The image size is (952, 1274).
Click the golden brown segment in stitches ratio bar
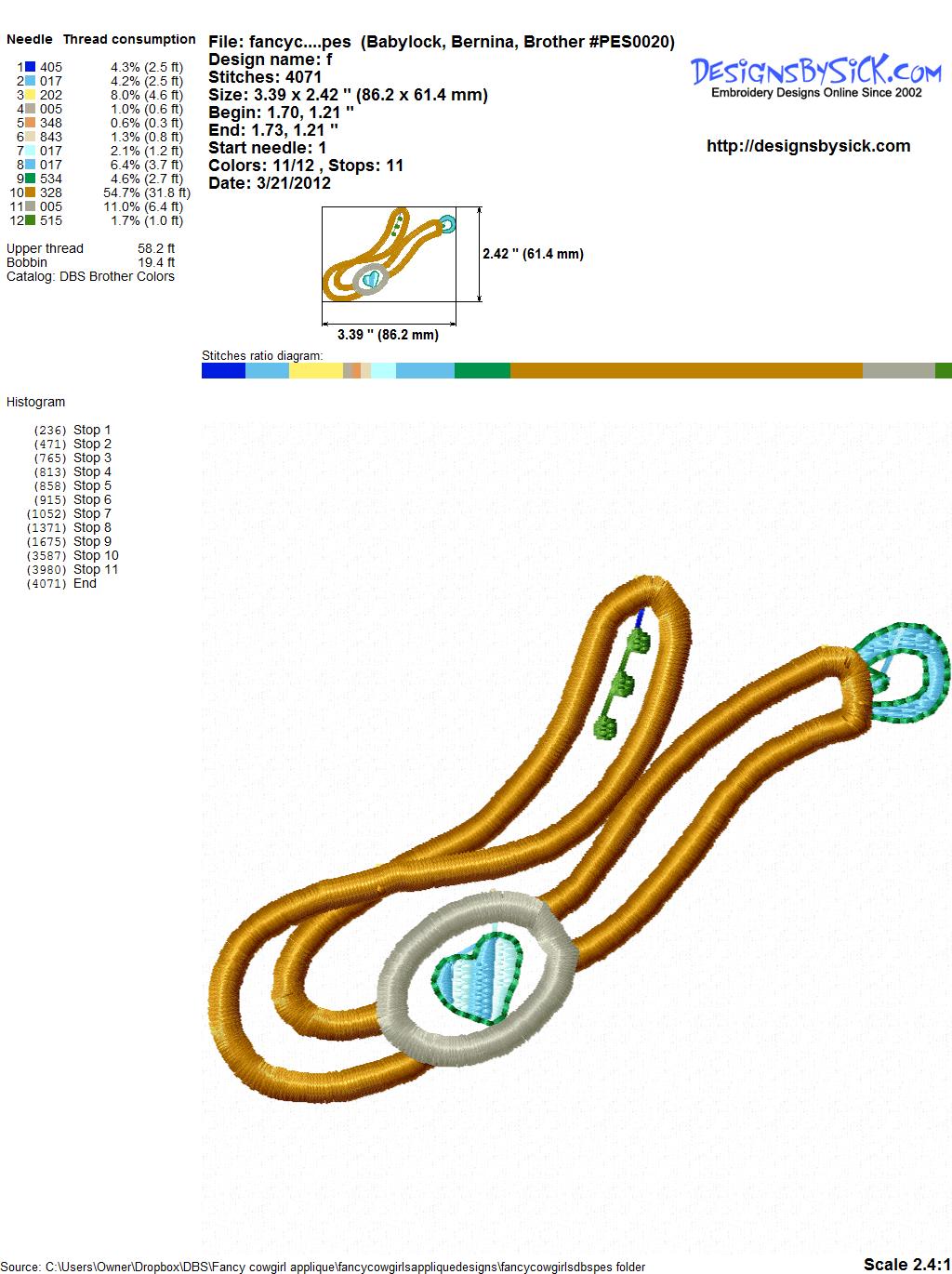pos(686,371)
